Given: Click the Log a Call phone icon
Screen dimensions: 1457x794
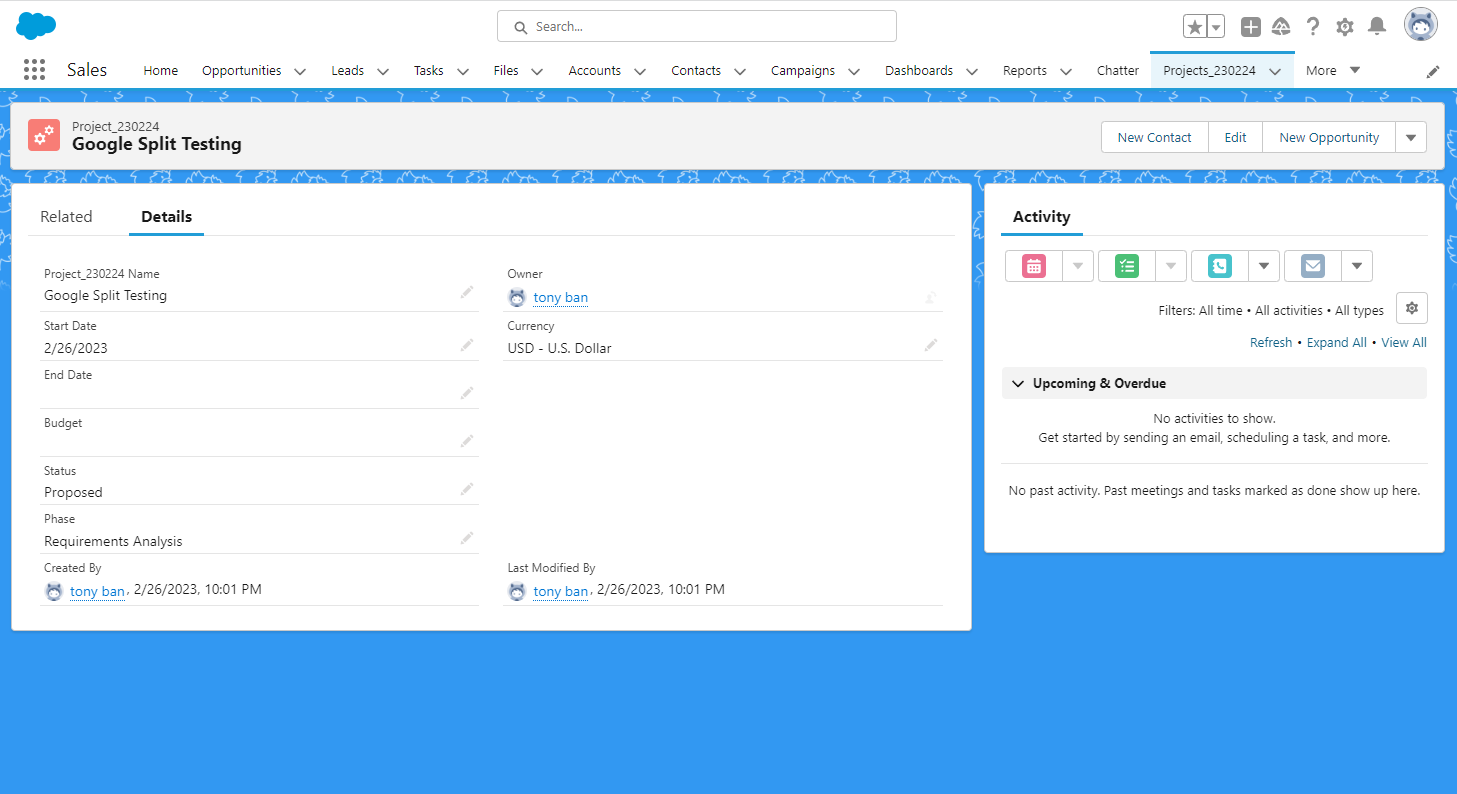Looking at the screenshot, I should pos(1220,266).
